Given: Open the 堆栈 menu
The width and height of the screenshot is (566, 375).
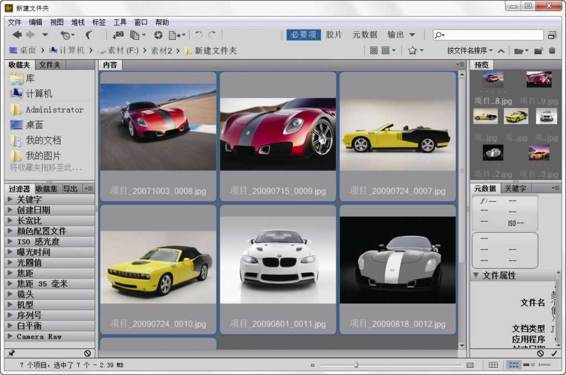Looking at the screenshot, I should click(78, 22).
